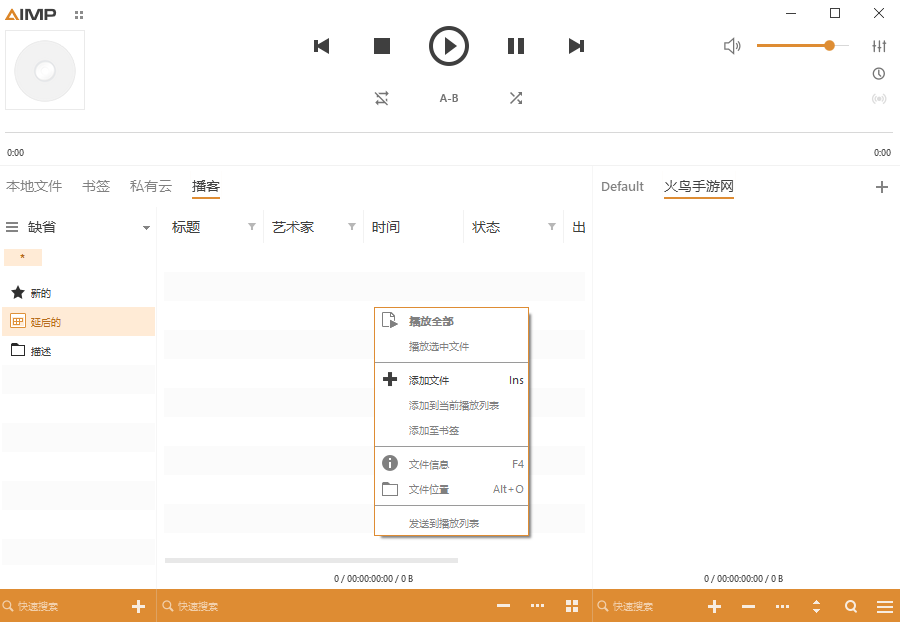Click the Previous track button
The image size is (900, 622).
click(x=321, y=46)
